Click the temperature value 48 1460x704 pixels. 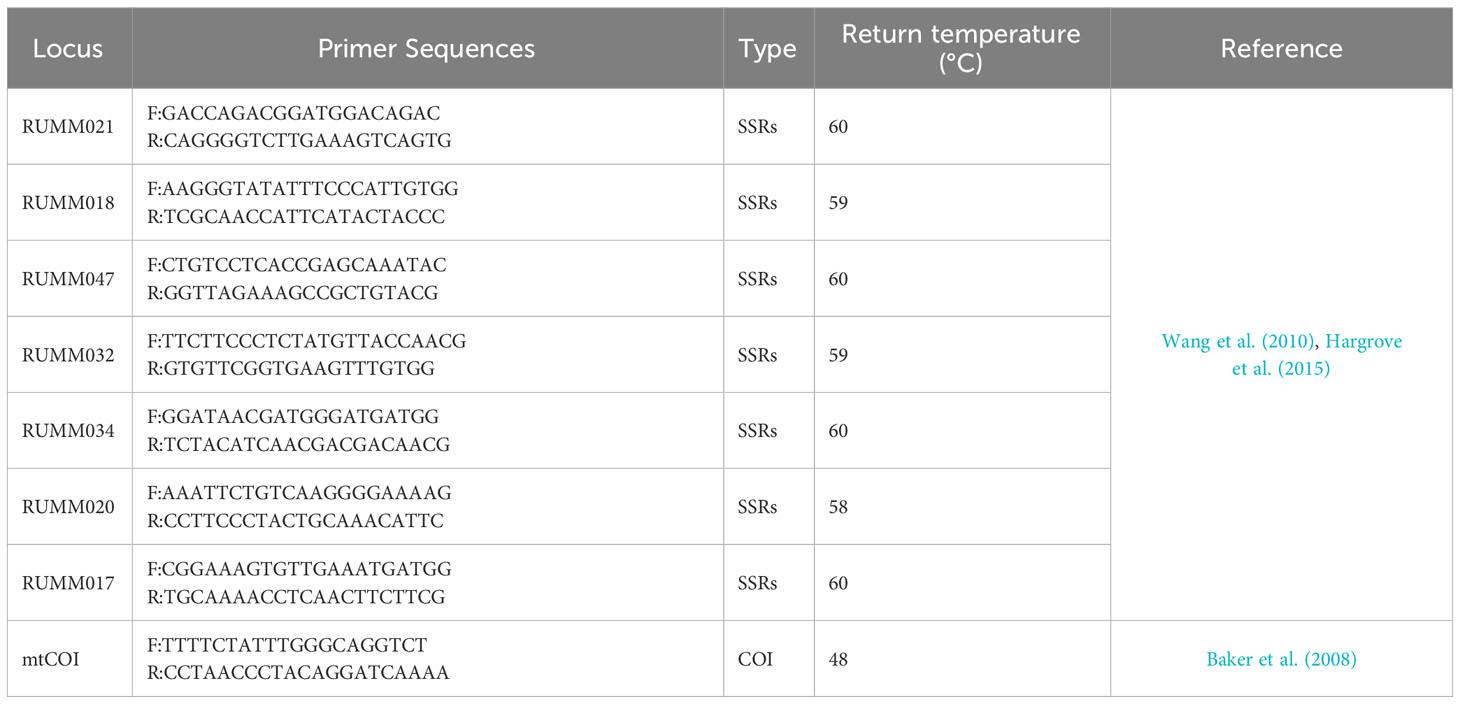point(838,659)
